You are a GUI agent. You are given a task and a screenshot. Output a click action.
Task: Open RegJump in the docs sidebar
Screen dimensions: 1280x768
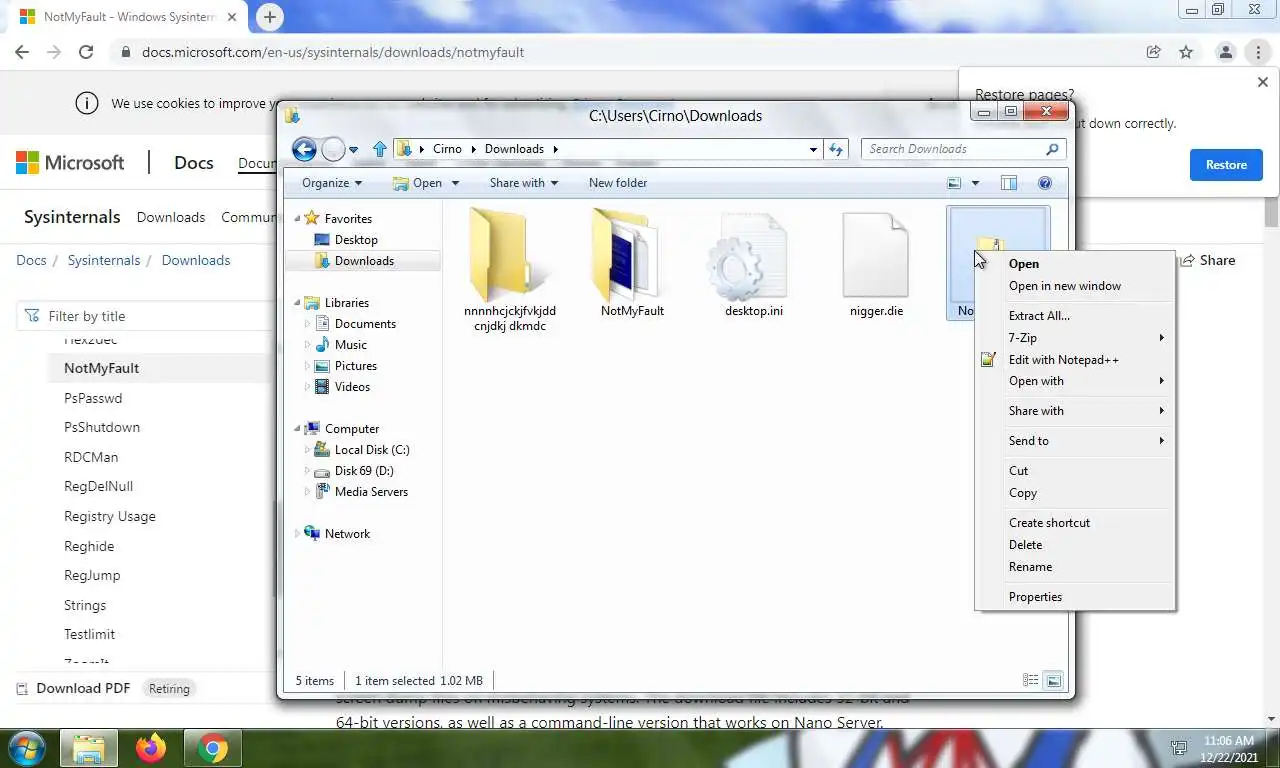click(92, 575)
